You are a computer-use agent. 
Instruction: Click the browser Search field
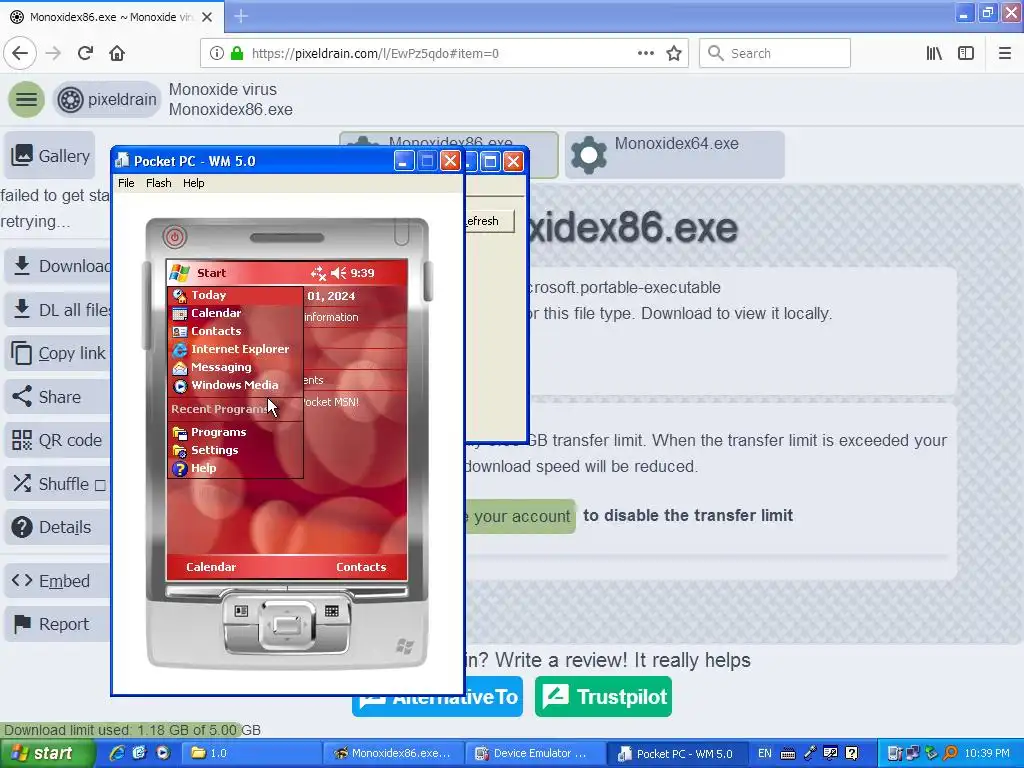(x=775, y=53)
